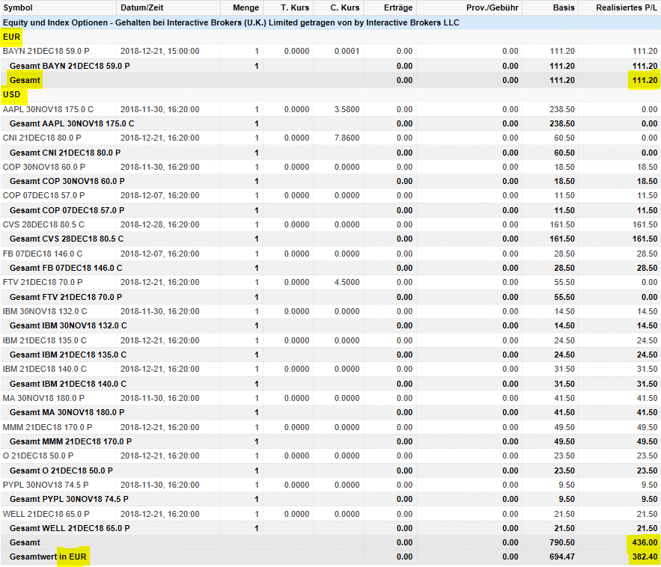Click the Gesamtwert in EUR row label
661x567 pixels.
[x=48, y=557]
